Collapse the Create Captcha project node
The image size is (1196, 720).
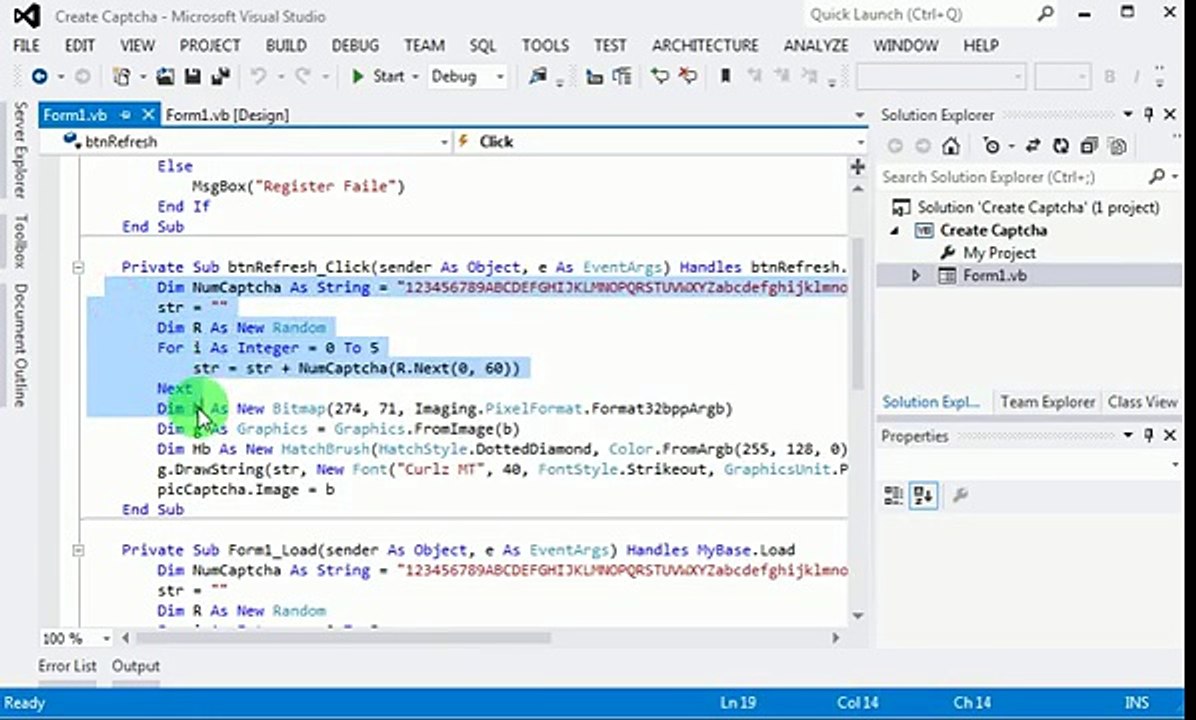[x=895, y=230]
